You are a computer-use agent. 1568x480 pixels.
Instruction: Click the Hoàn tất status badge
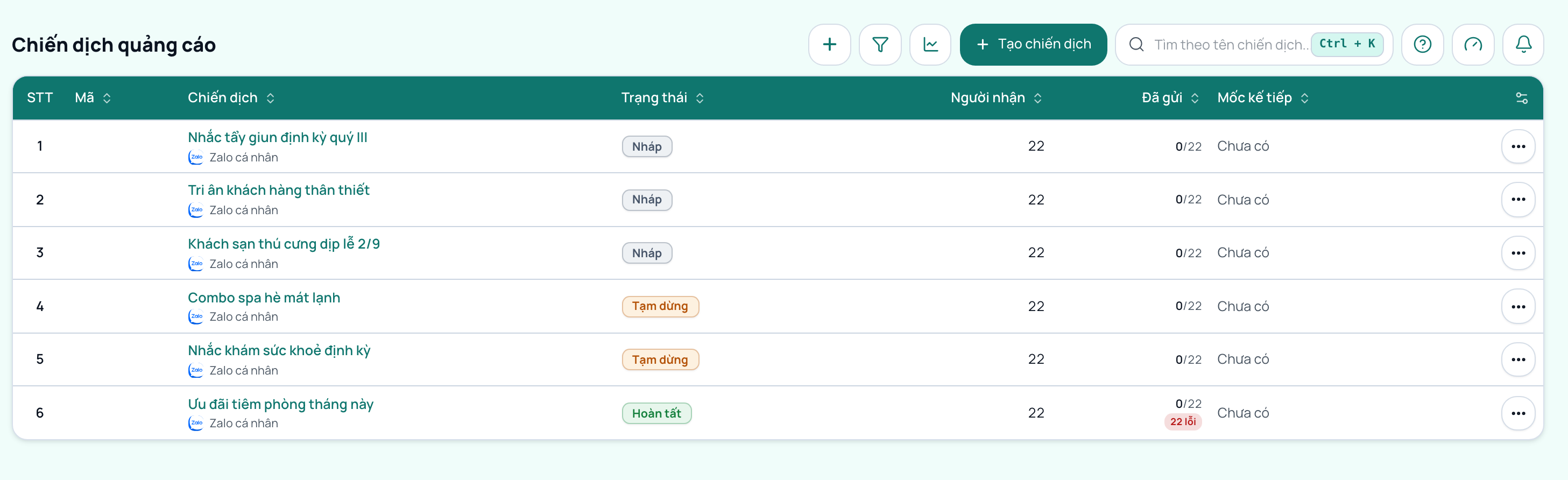coord(656,413)
